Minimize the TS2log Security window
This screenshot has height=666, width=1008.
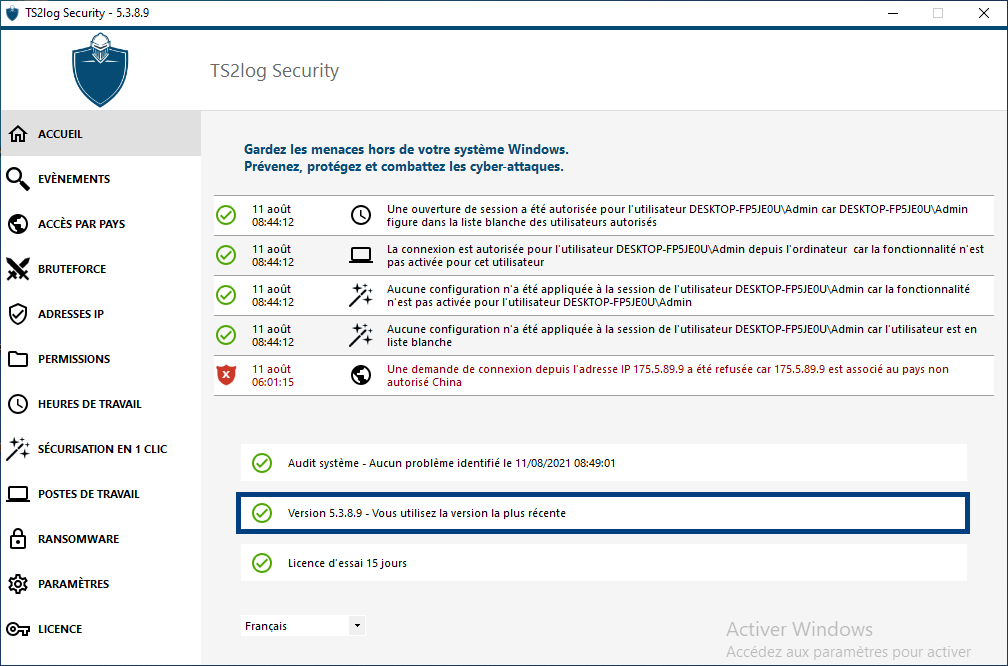892,13
